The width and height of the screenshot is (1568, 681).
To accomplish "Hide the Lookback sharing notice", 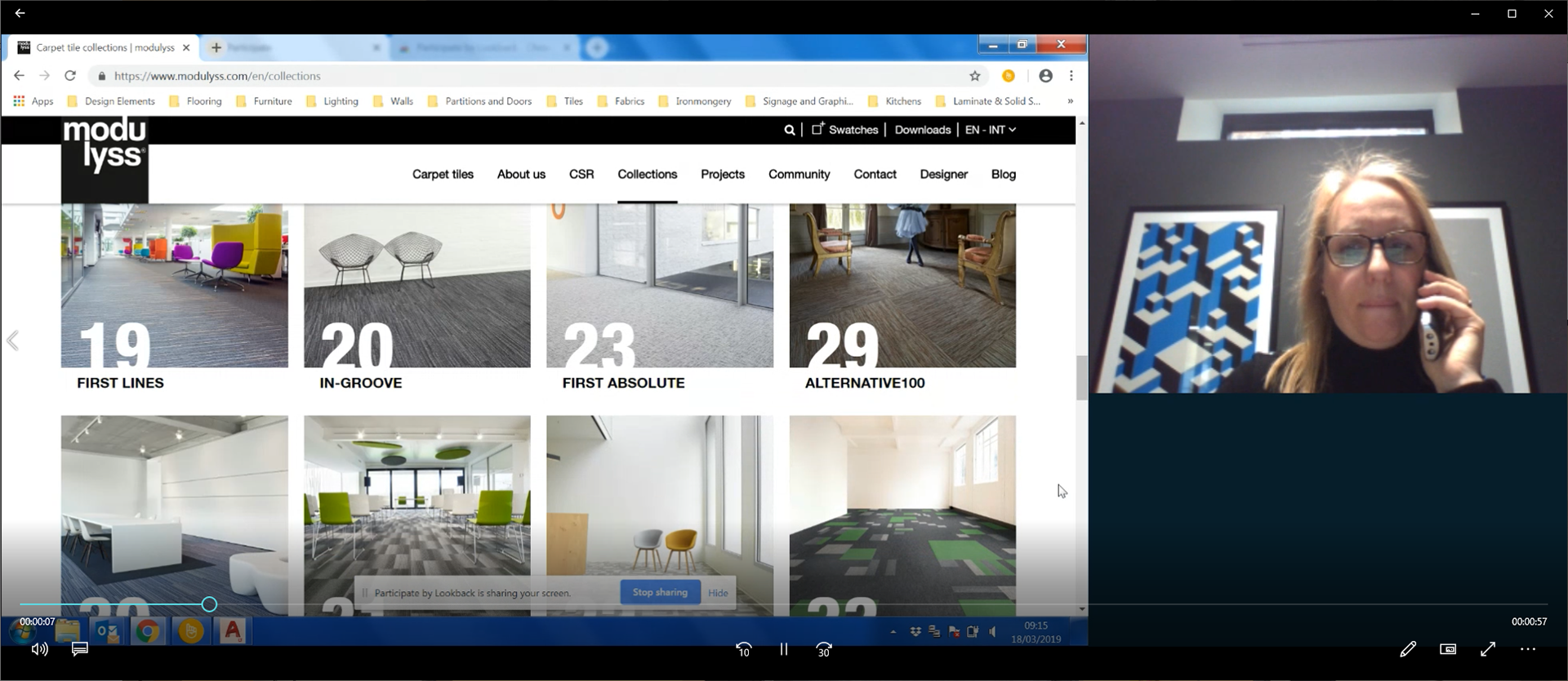I will click(x=718, y=593).
